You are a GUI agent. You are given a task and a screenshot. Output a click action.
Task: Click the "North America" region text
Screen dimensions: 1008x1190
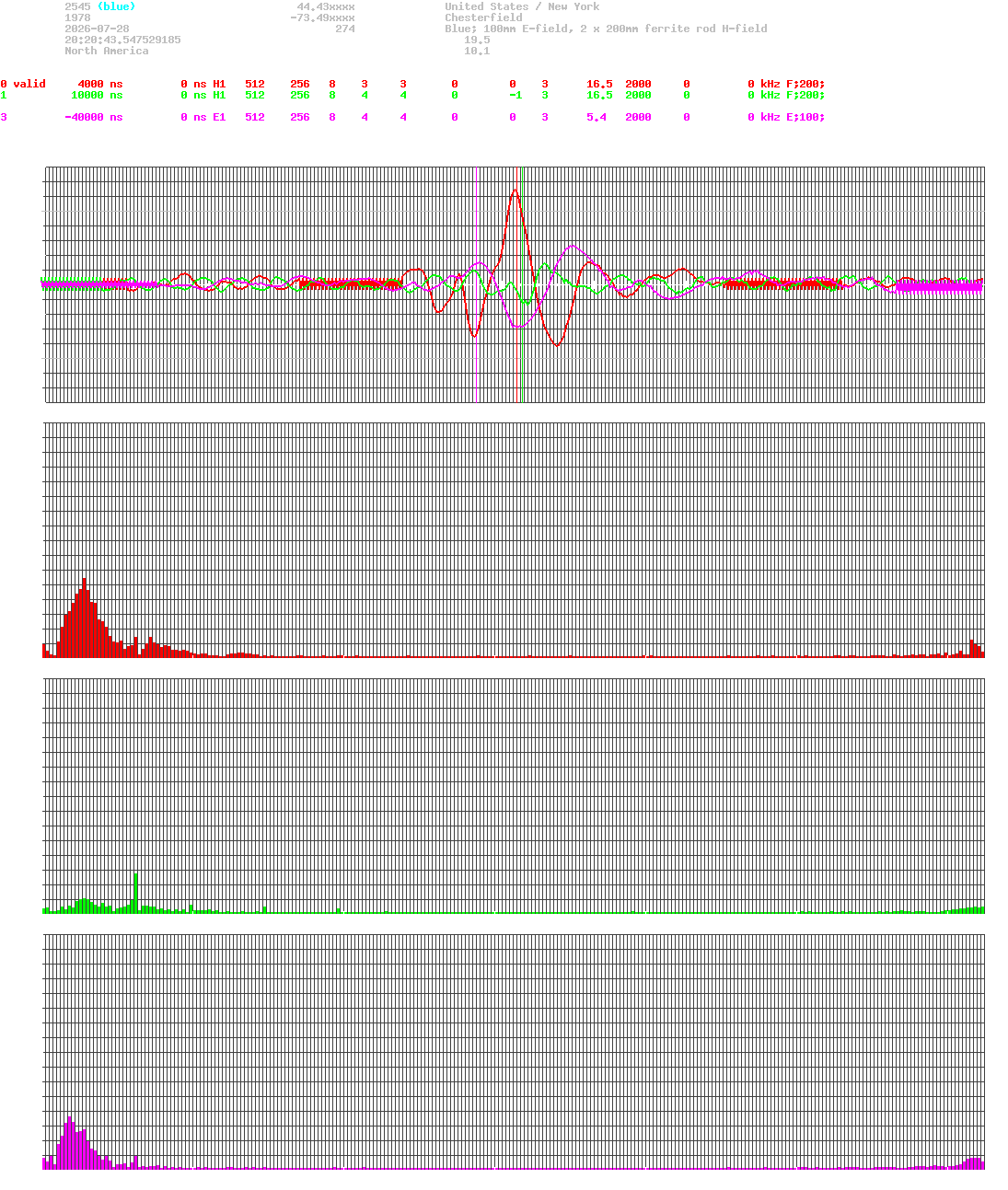(x=106, y=51)
